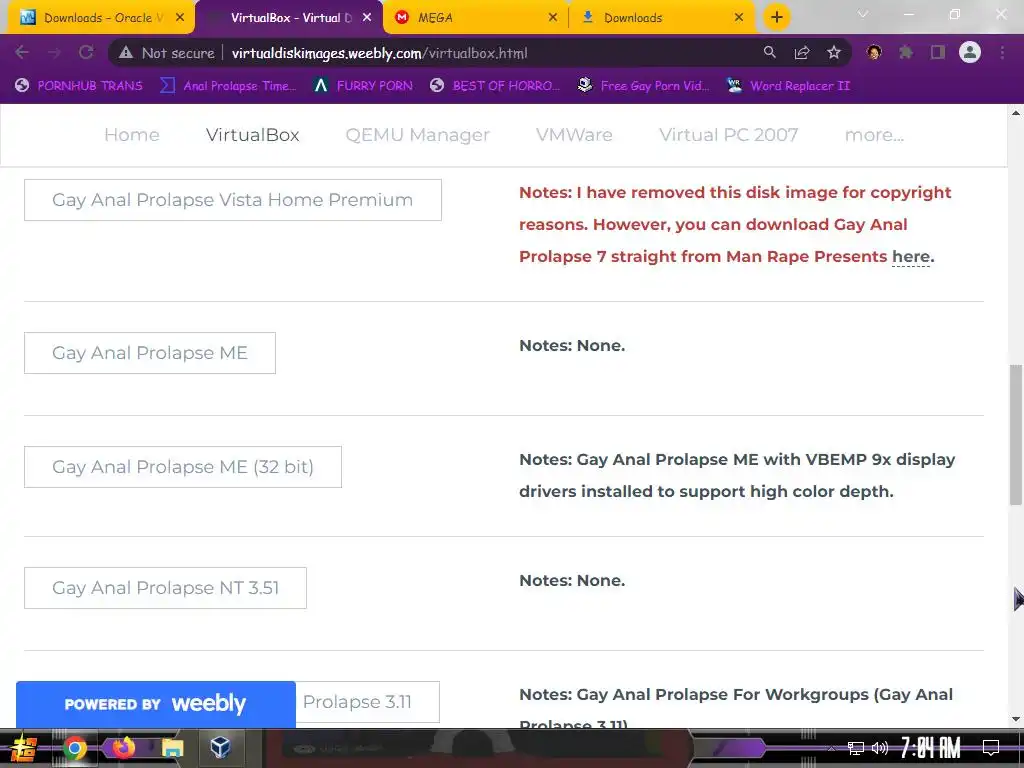Click the browser forward arrow
The height and width of the screenshot is (768, 1024).
[54, 53]
